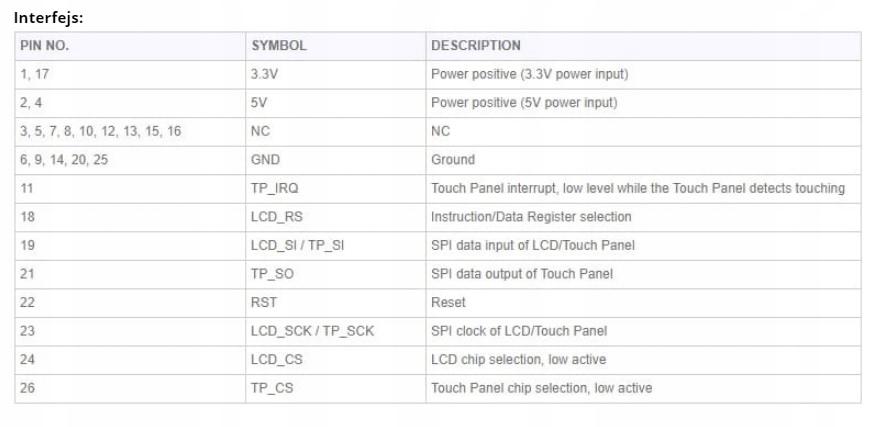This screenshot has height=427, width=881.
Task: Click the Touch Panel interrupt description
Action: [x=637, y=188]
